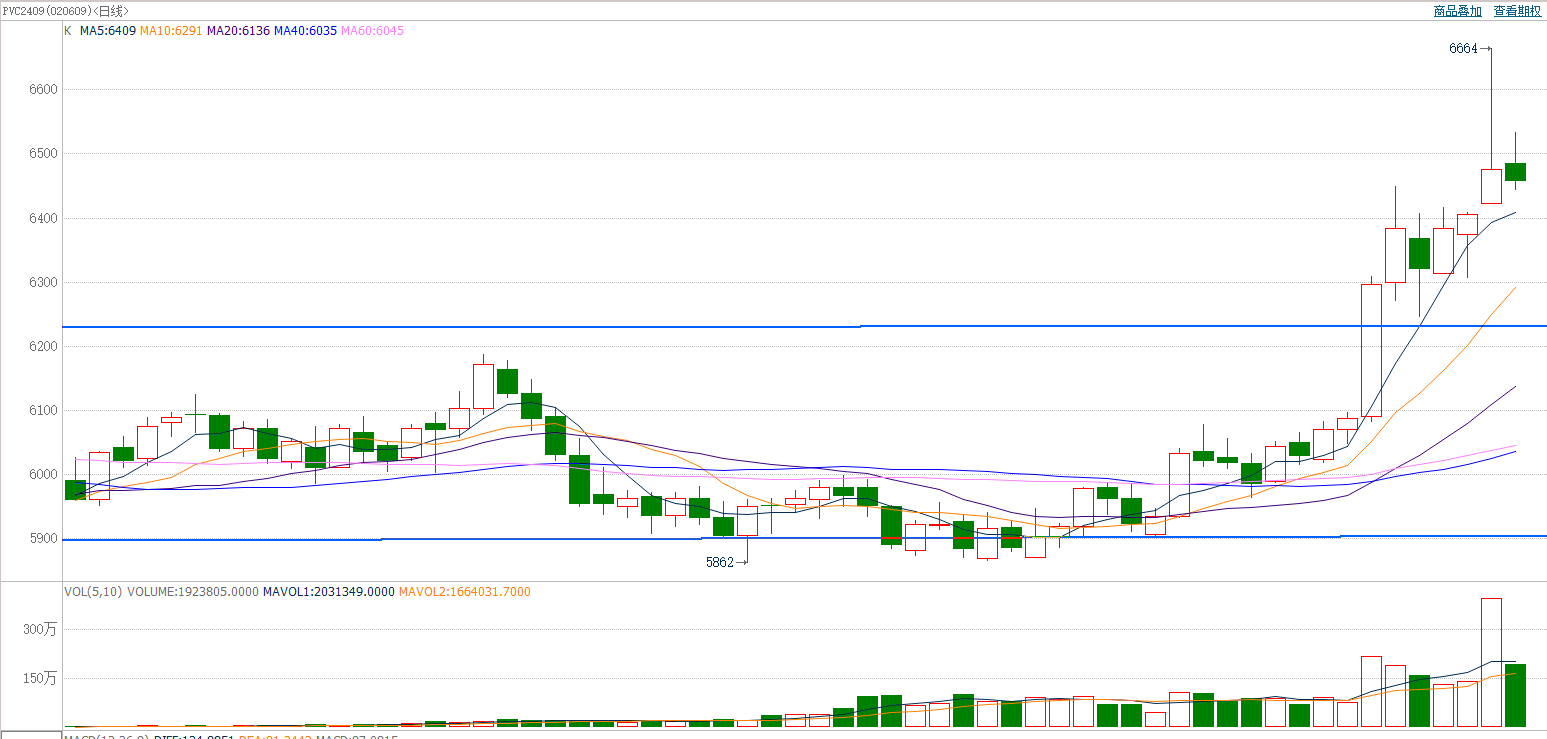Click the pink MA60:6045 label
1547x739 pixels.
coord(372,31)
